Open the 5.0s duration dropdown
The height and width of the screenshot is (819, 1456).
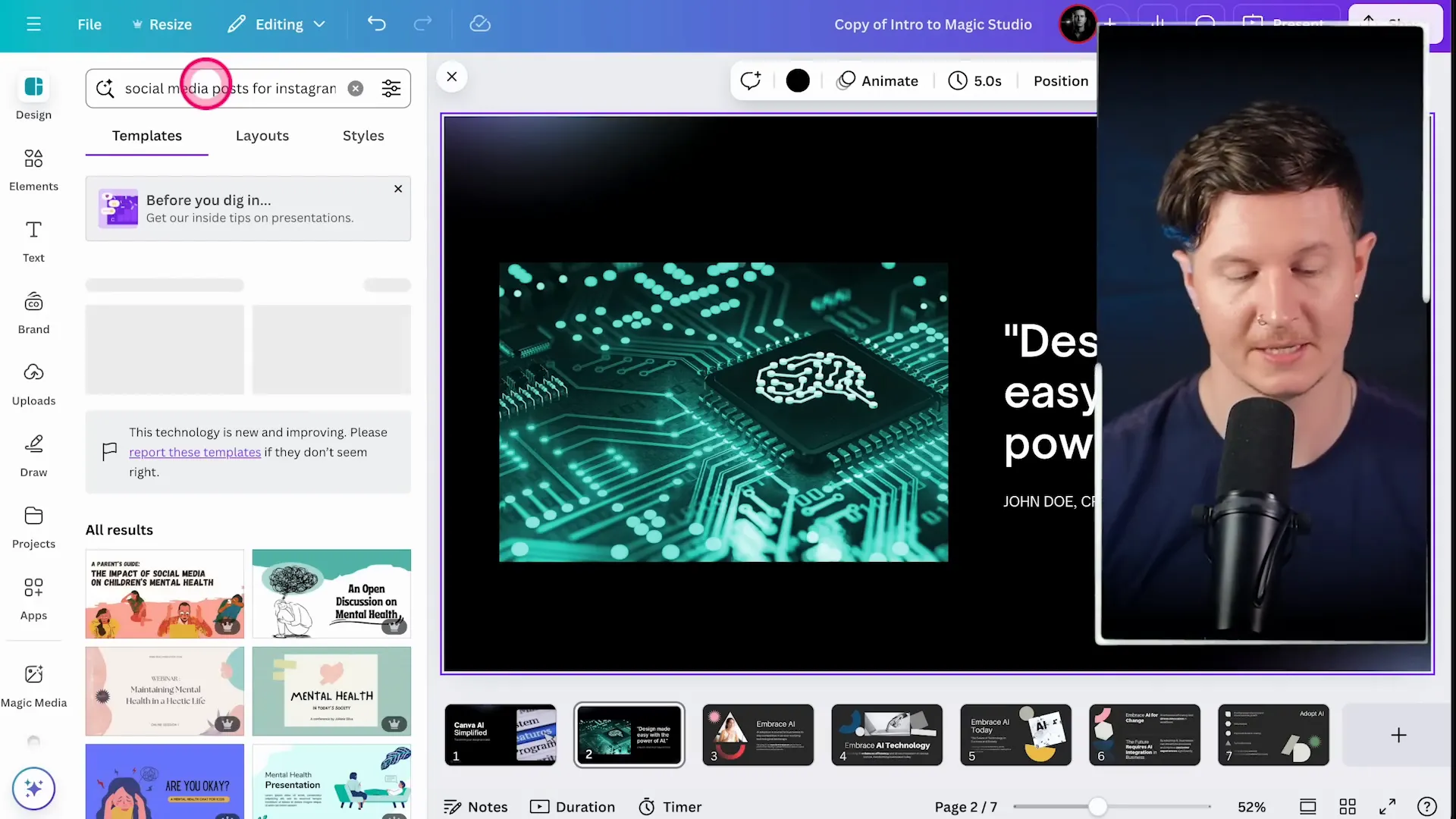975,81
